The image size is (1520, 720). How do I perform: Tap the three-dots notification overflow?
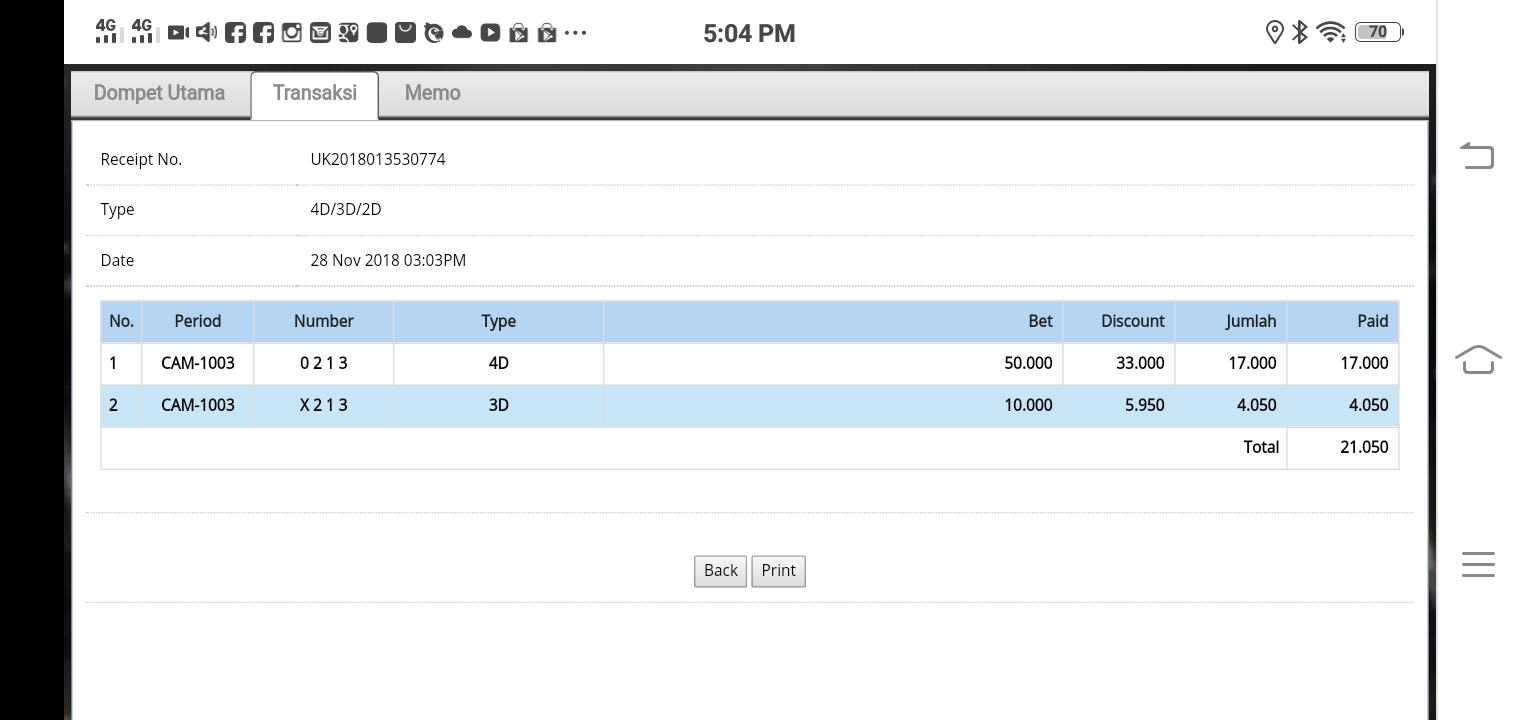click(575, 33)
